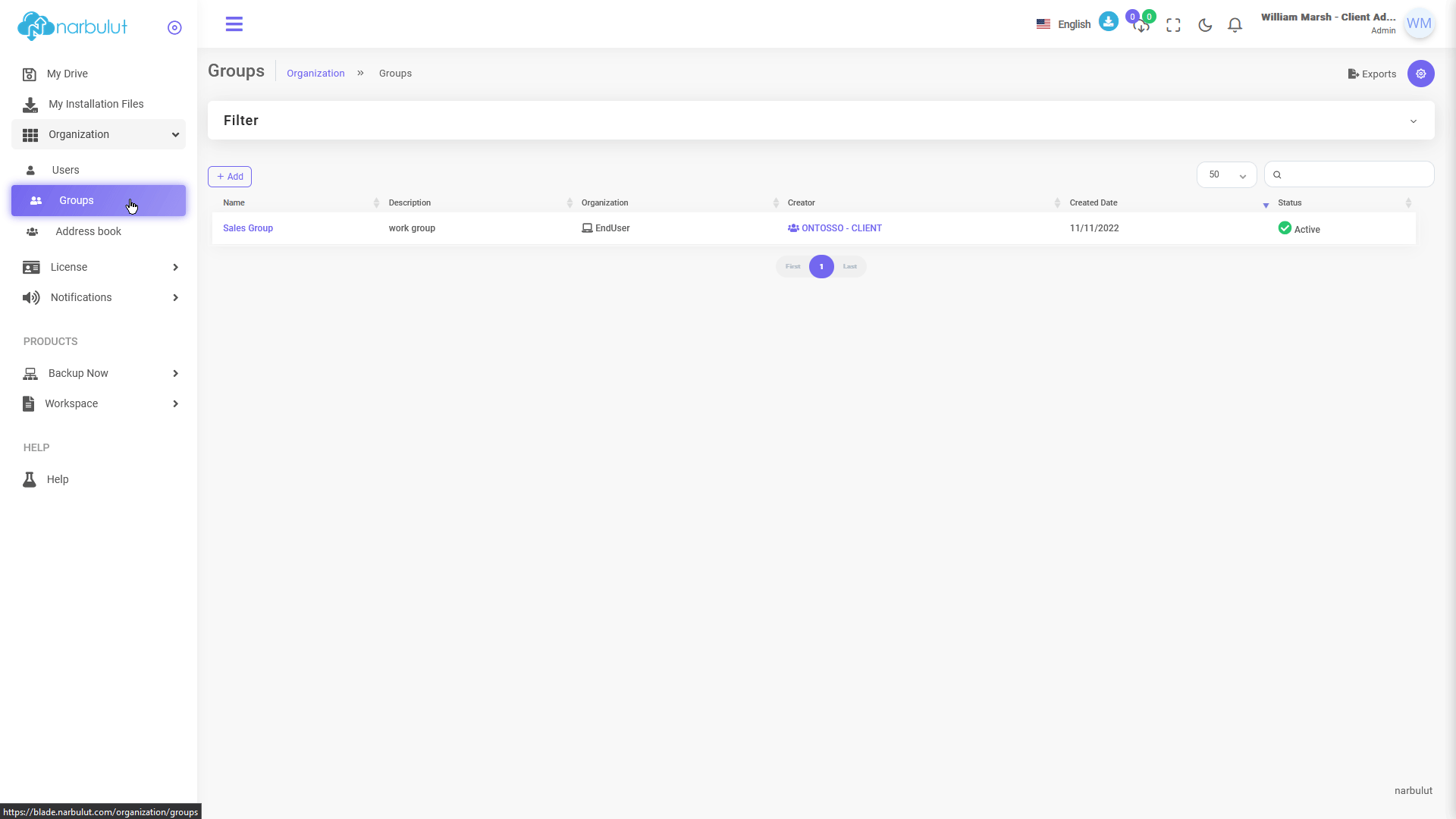The image size is (1456, 819).
Task: Open My Installation Files
Action: tap(99, 104)
